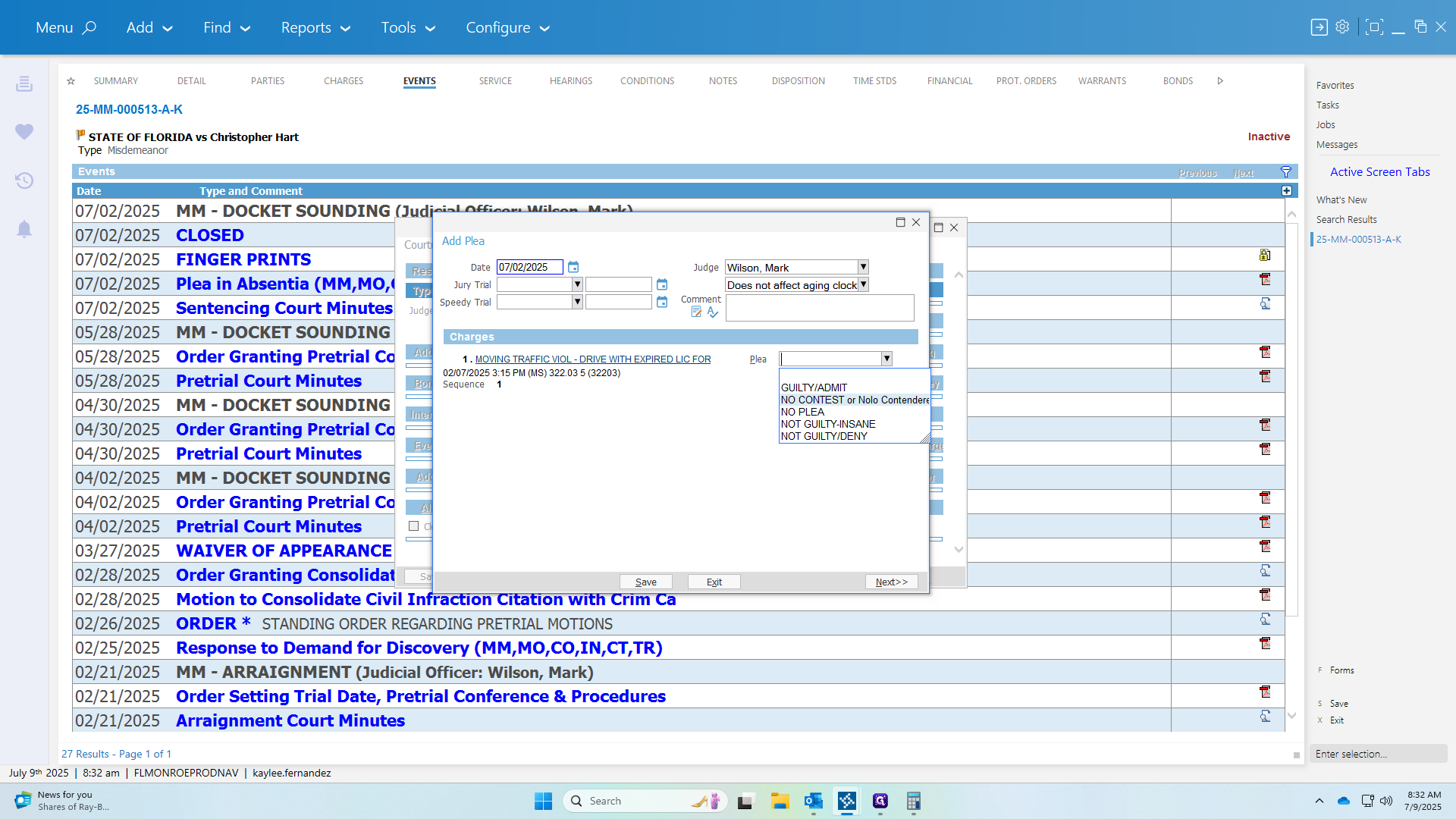
Task: Open the Configure menu
Action: (507, 28)
